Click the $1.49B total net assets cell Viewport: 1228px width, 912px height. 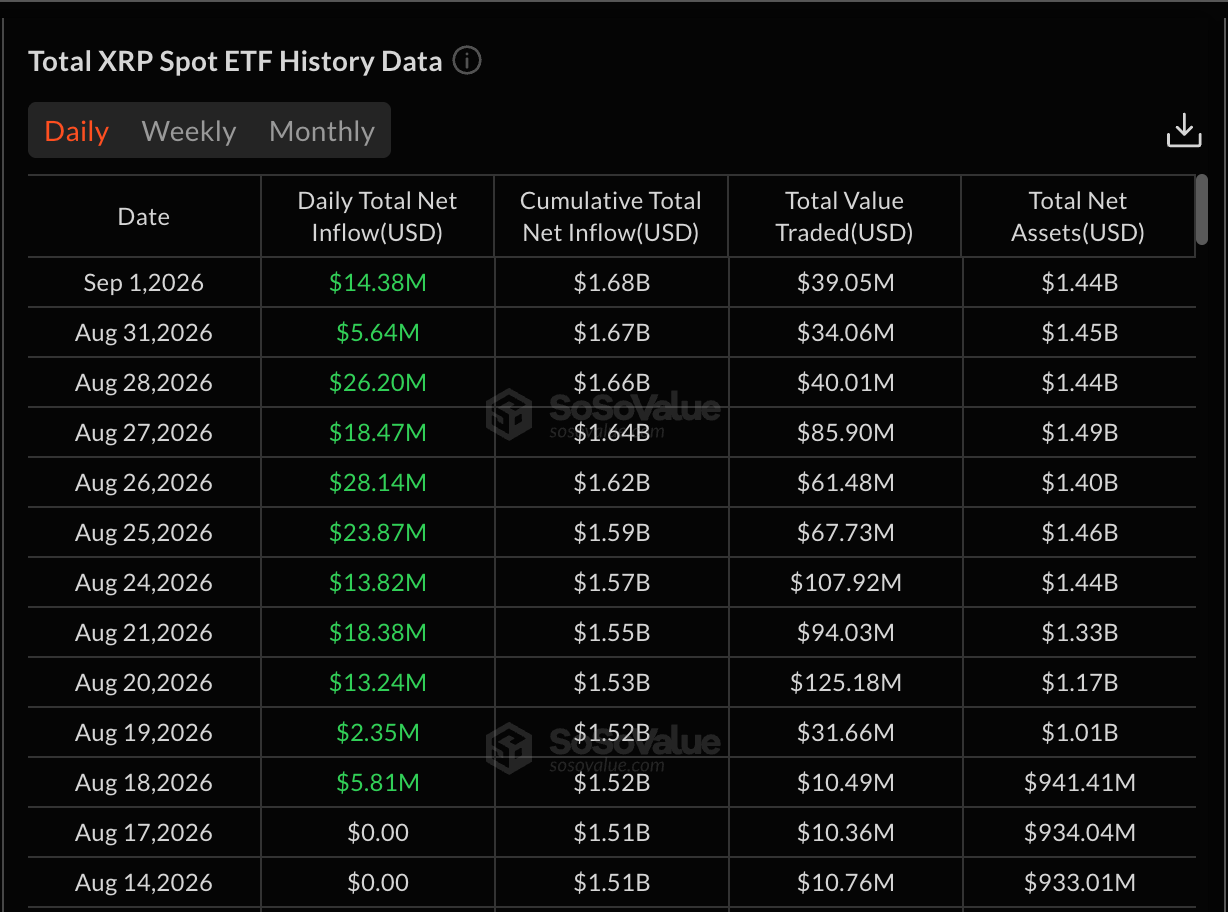point(1080,433)
